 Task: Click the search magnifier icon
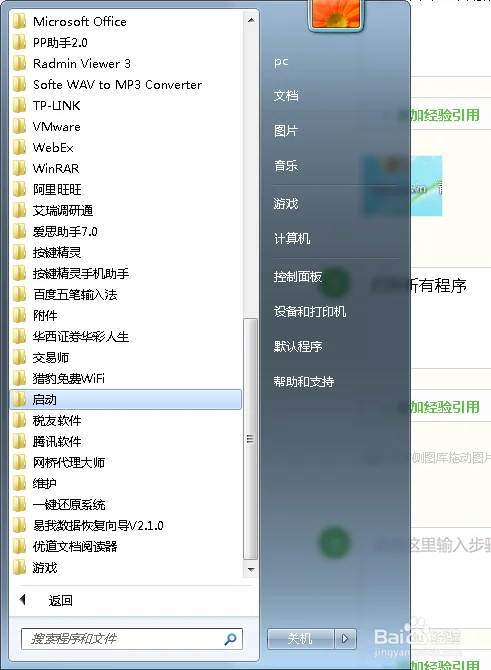(x=230, y=639)
